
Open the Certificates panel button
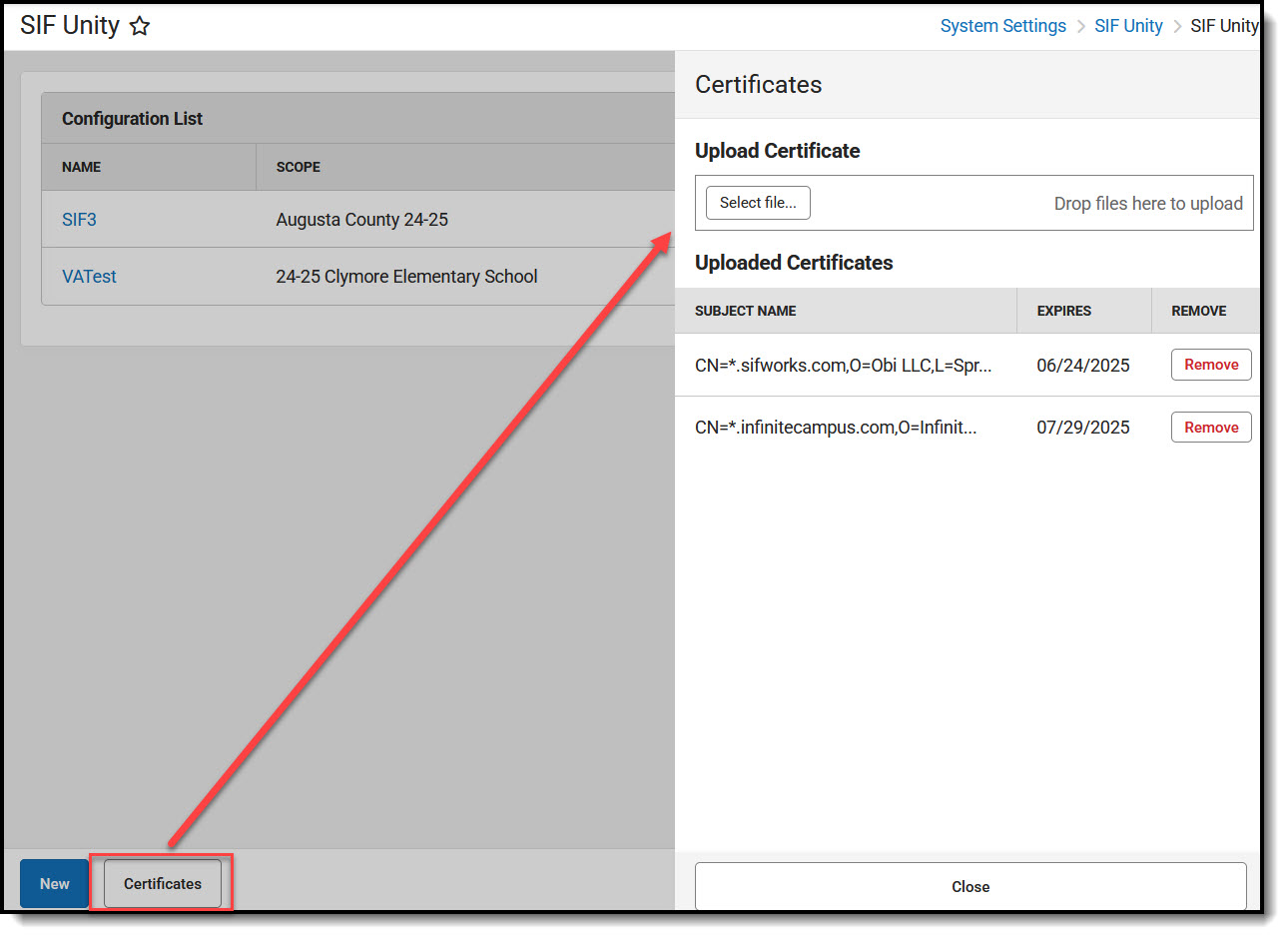[163, 884]
